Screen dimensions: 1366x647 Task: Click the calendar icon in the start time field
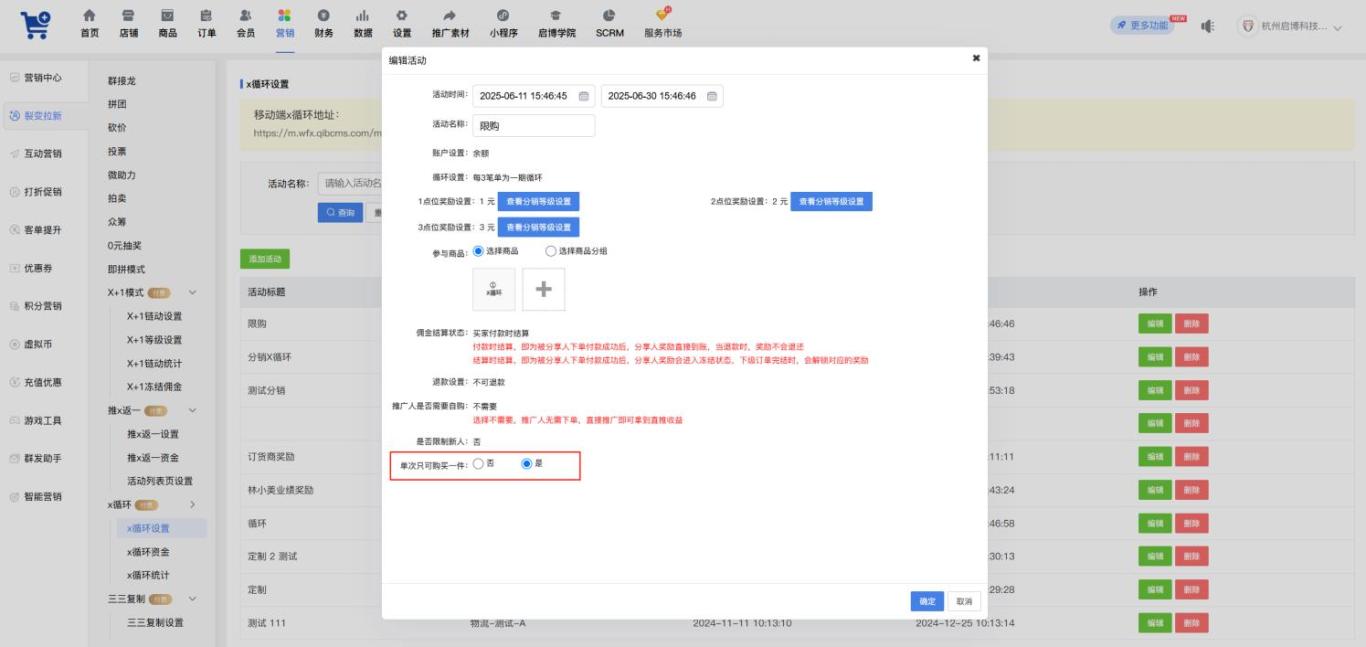584,96
